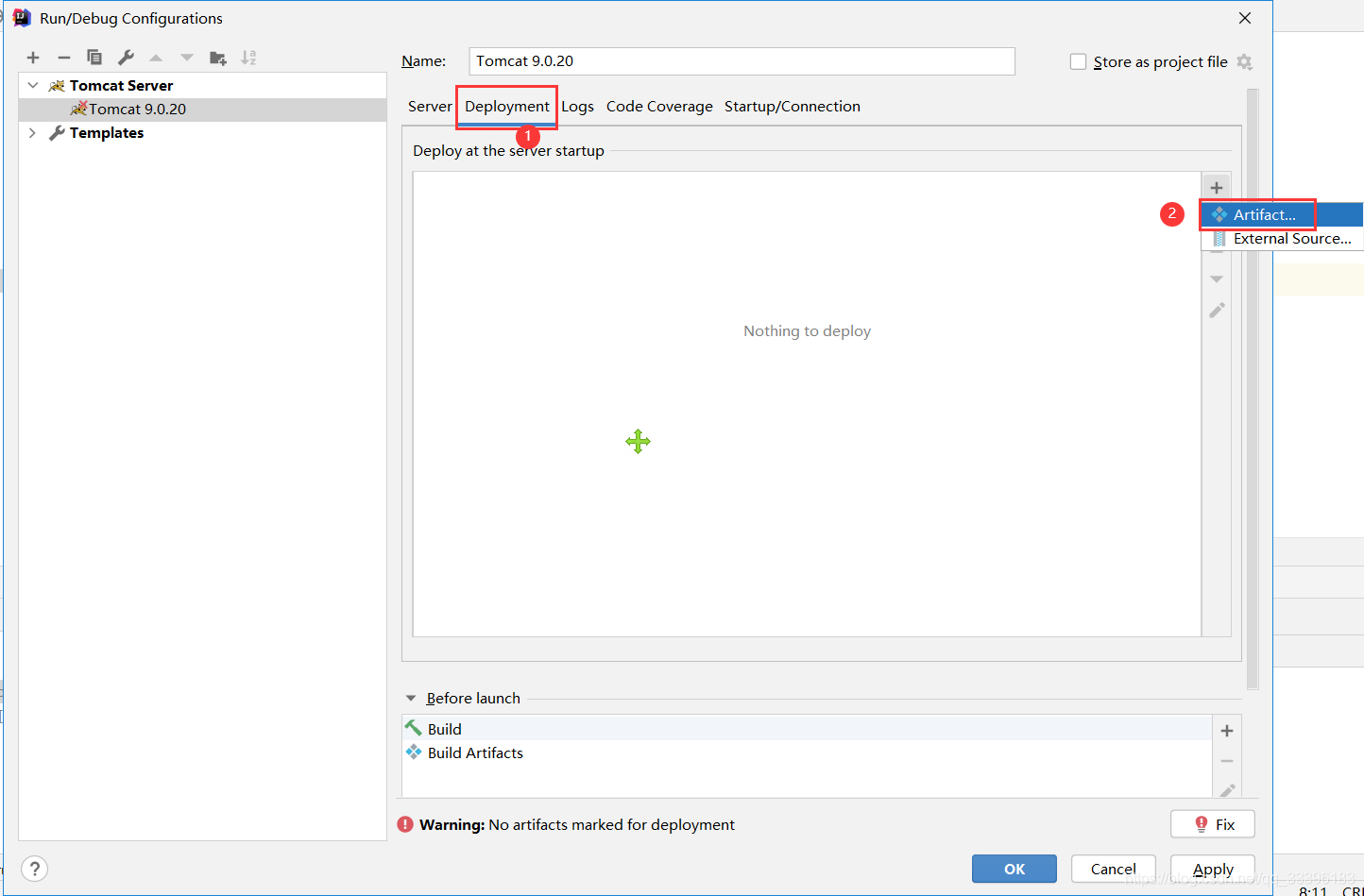This screenshot has width=1364, height=896.
Task: Click the red warning icon
Action: point(405,824)
